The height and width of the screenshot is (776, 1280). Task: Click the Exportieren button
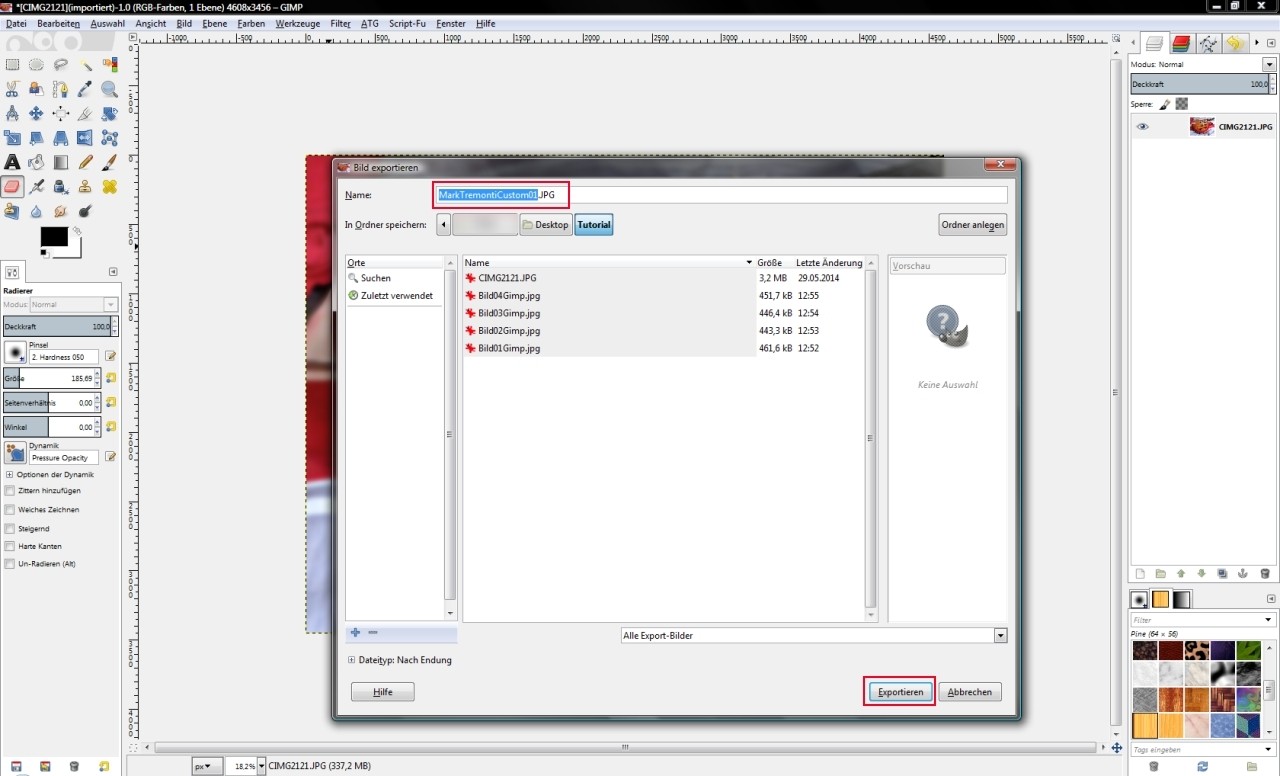pyautogui.click(x=900, y=691)
